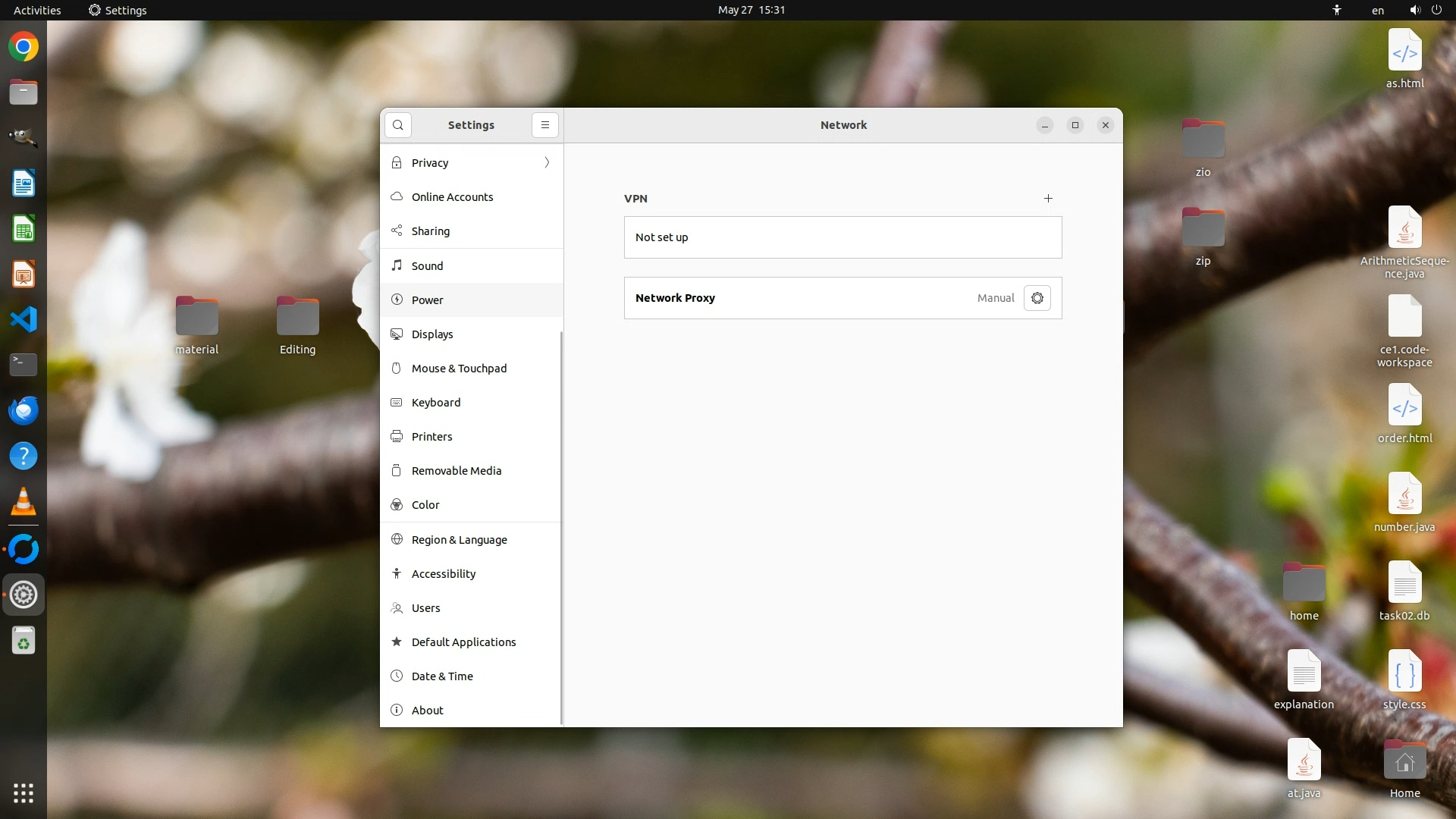
Task: Open the top bar accessibility menu
Action: coord(1336,10)
